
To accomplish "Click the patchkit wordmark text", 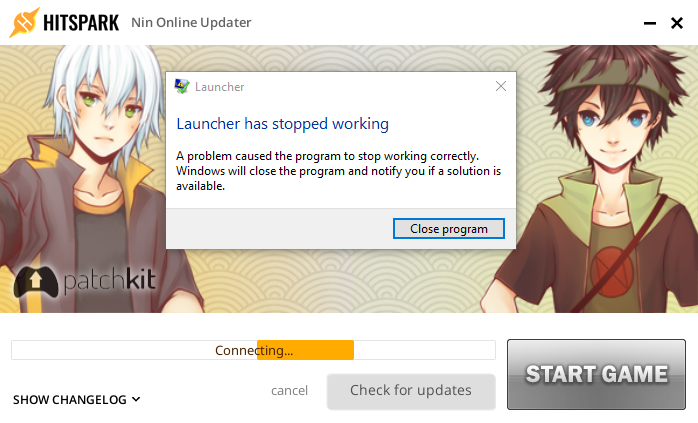I will point(110,280).
